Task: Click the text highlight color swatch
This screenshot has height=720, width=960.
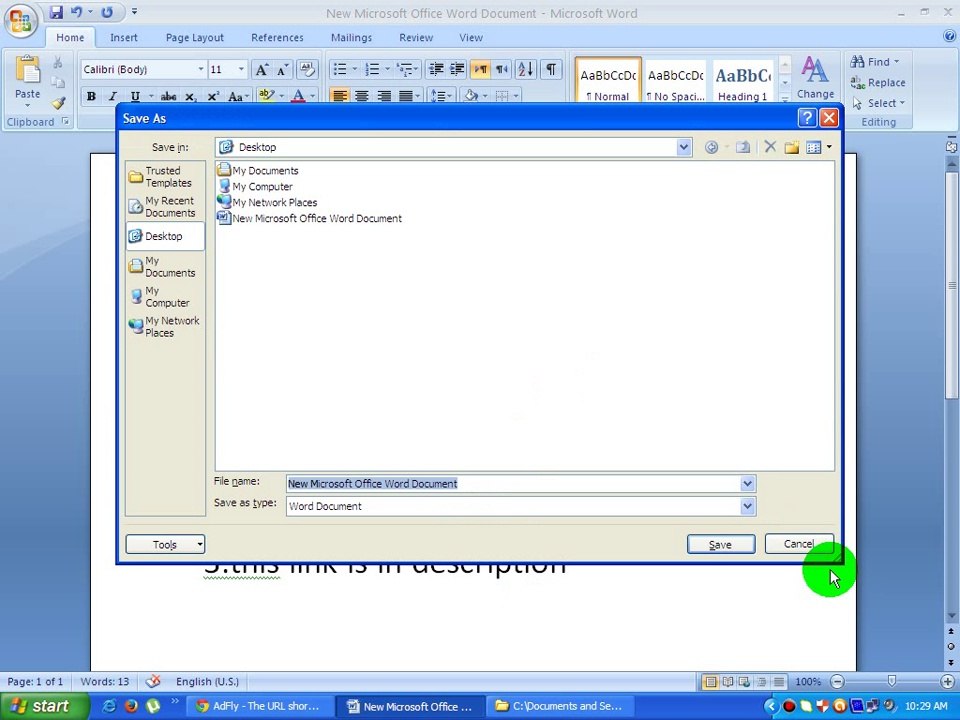Action: (x=266, y=96)
